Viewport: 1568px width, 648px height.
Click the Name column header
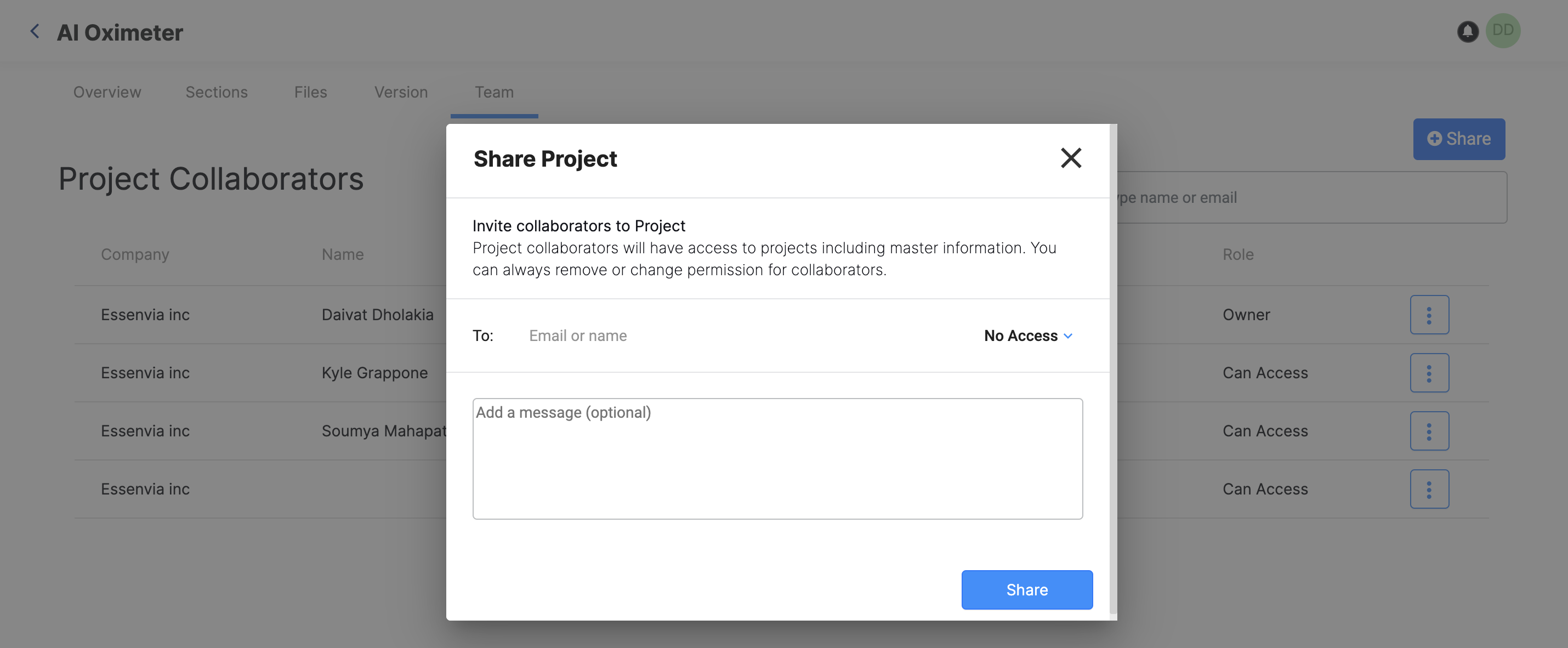[x=343, y=254]
